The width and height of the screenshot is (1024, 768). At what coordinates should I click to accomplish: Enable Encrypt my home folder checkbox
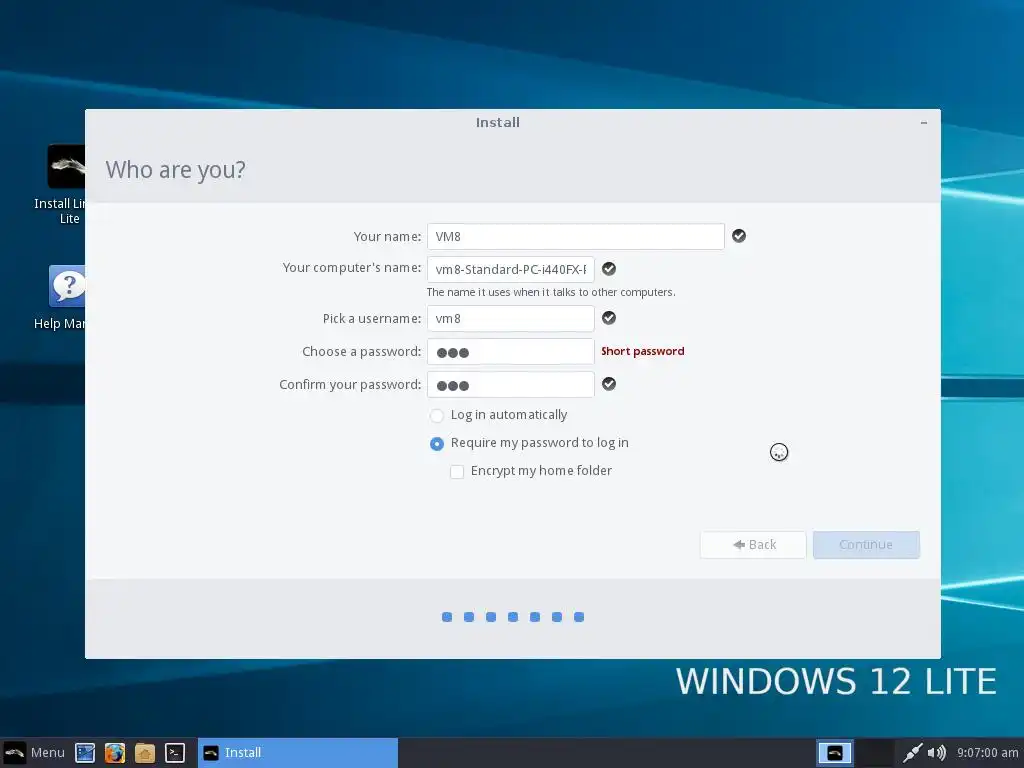[457, 472]
